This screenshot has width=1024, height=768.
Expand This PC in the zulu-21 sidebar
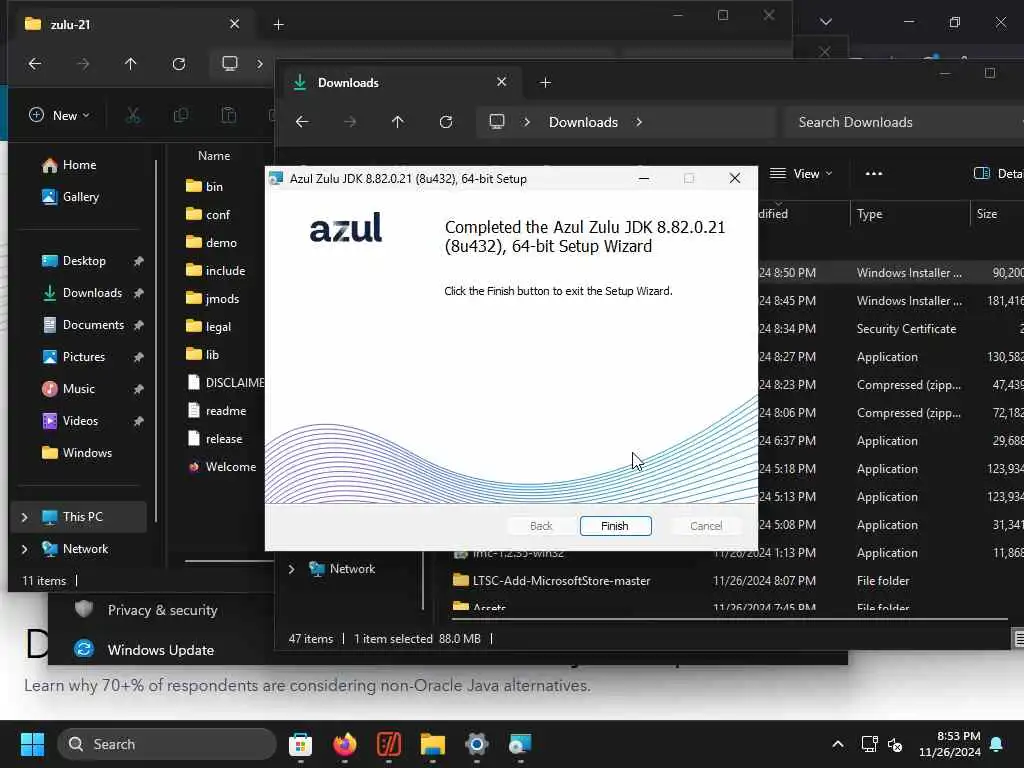click(25, 517)
